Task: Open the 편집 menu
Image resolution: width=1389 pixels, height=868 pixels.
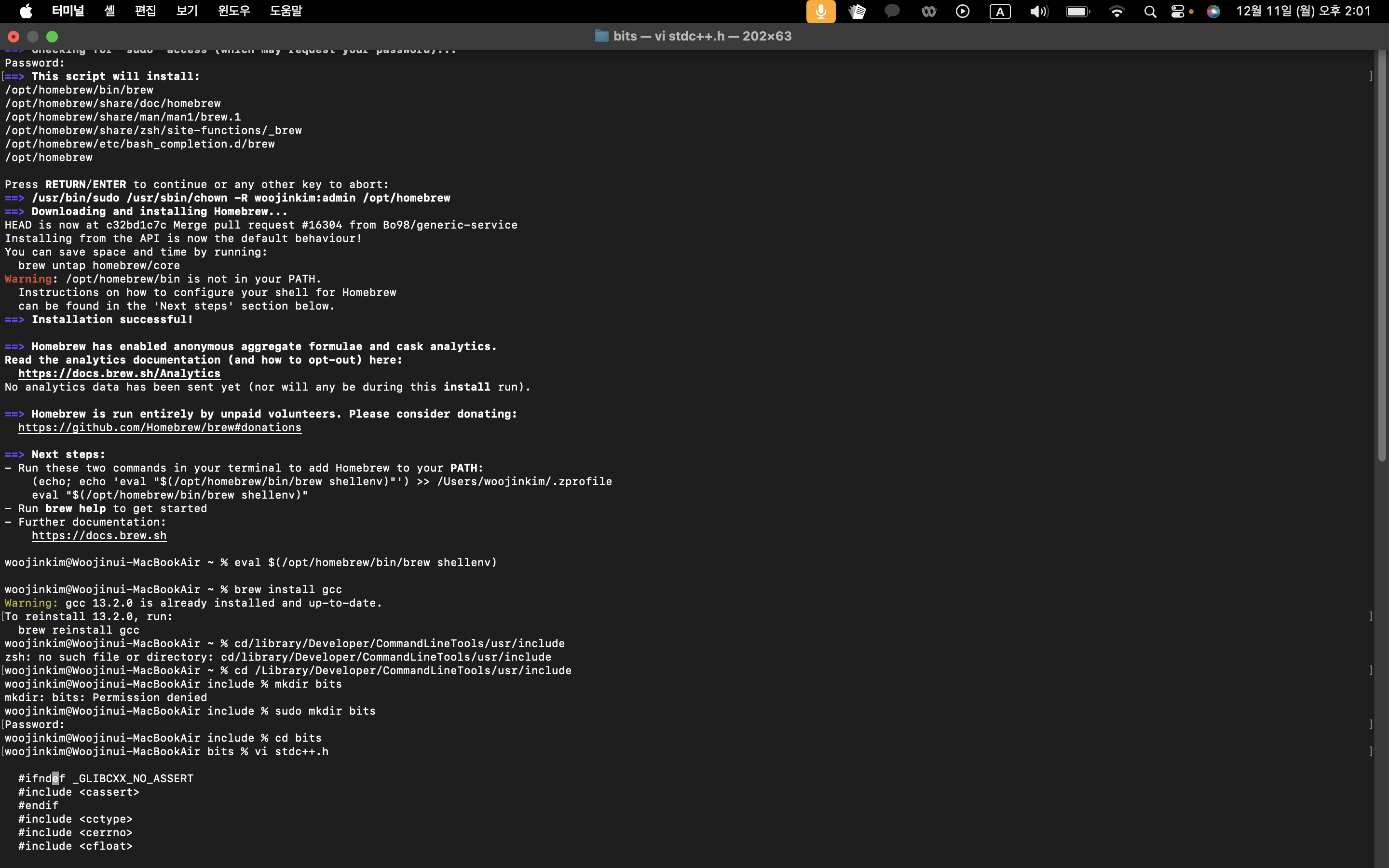Action: (x=145, y=11)
